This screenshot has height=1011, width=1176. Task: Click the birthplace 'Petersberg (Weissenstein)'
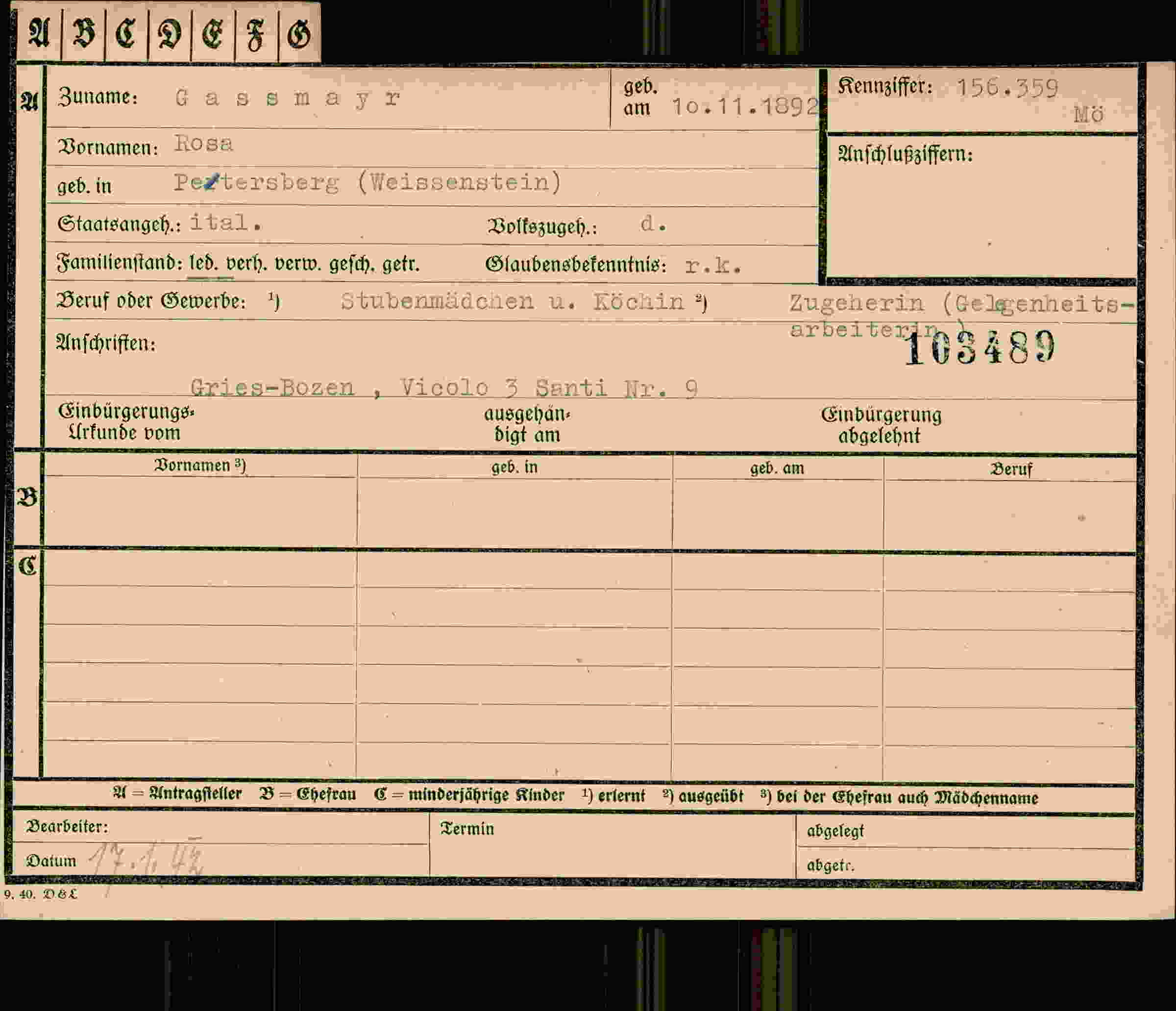pos(368,182)
